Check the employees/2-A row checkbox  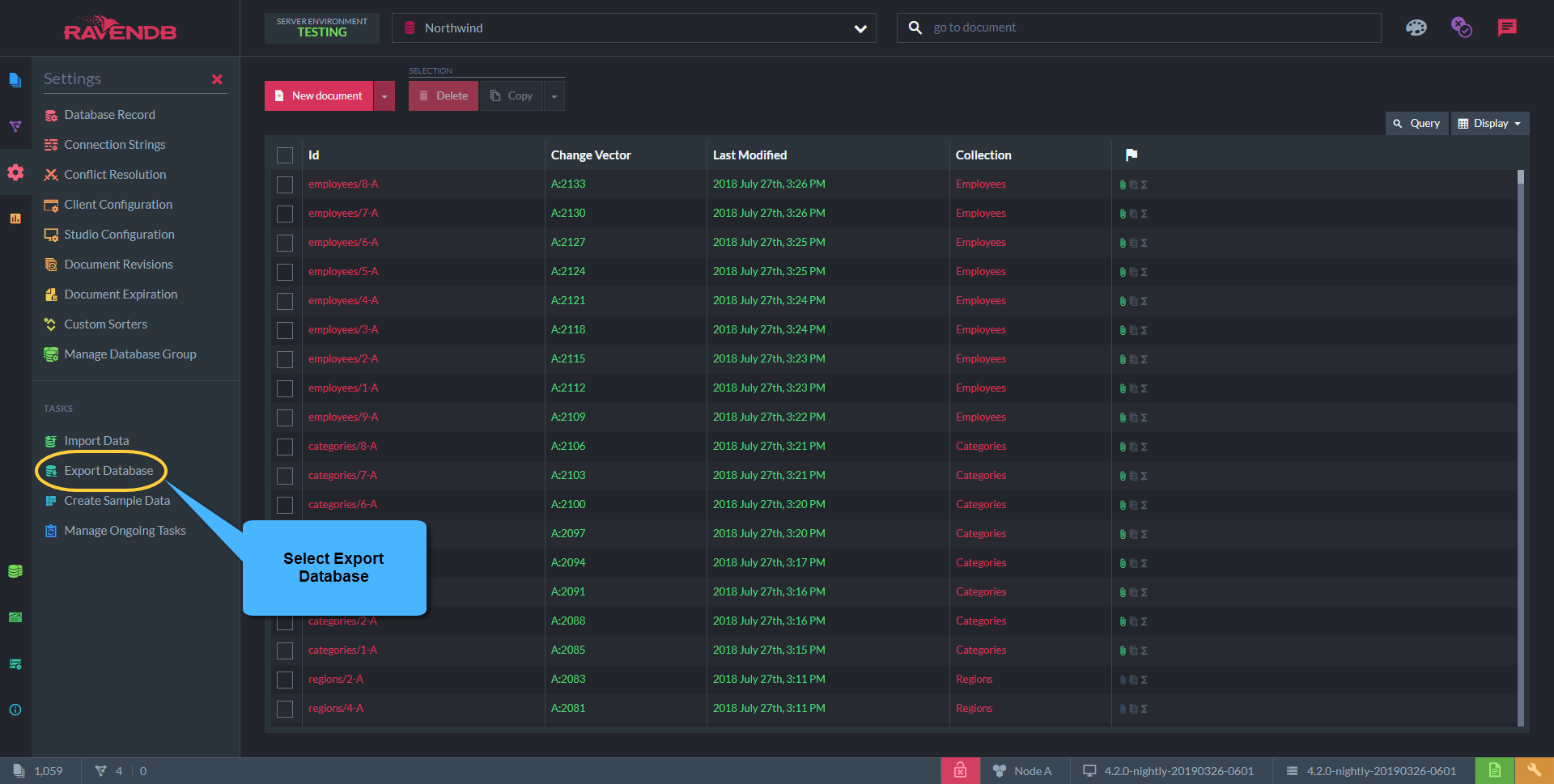click(285, 359)
